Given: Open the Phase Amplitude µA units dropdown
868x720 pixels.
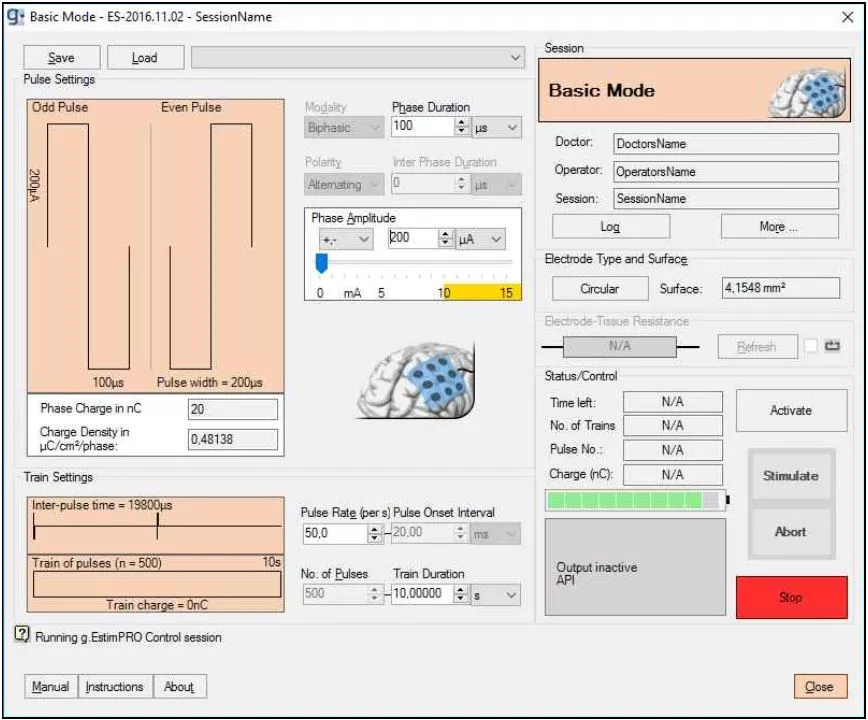Looking at the screenshot, I should (x=479, y=238).
